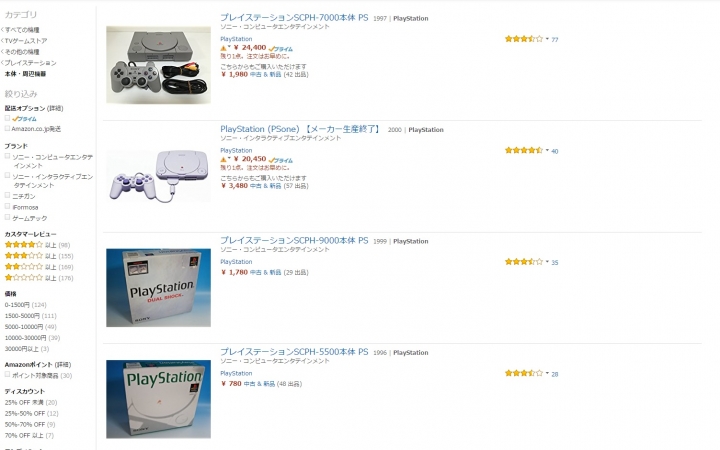The width and height of the screenshot is (720, 450).
Task: Click the 1-star-and-up review filter
Action: click(x=39, y=278)
